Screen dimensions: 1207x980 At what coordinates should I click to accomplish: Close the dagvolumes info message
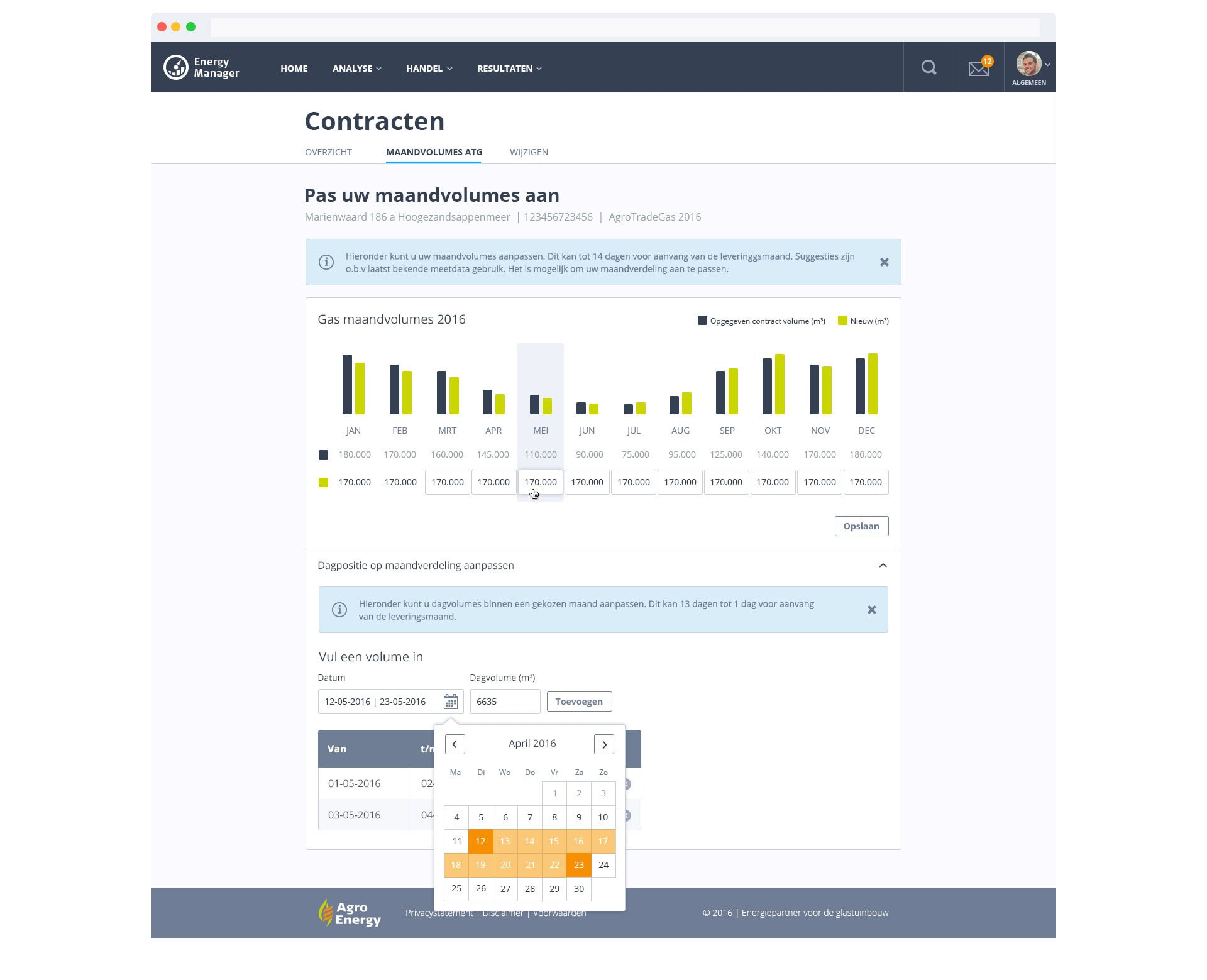click(x=871, y=610)
